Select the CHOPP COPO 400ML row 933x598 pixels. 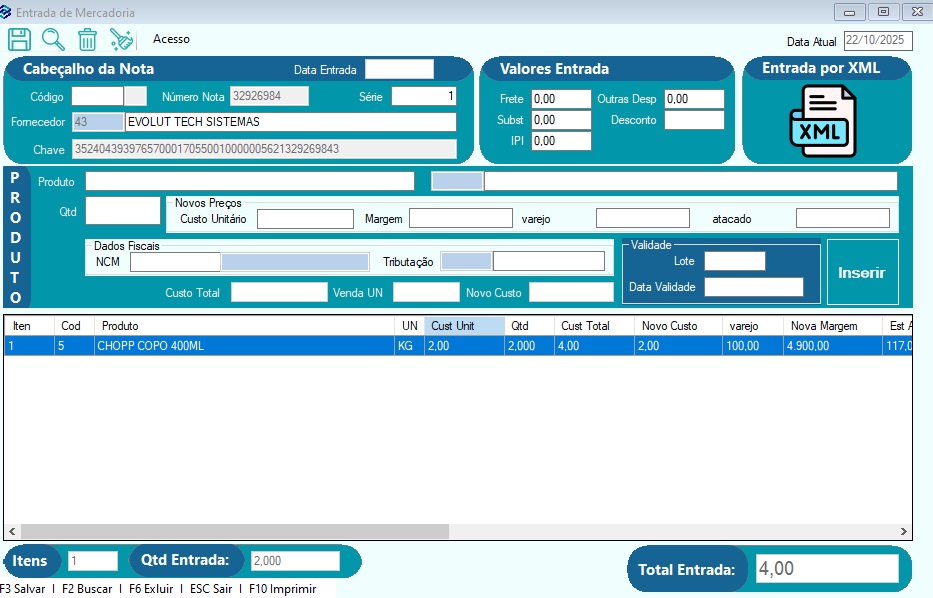pyautogui.click(x=245, y=345)
